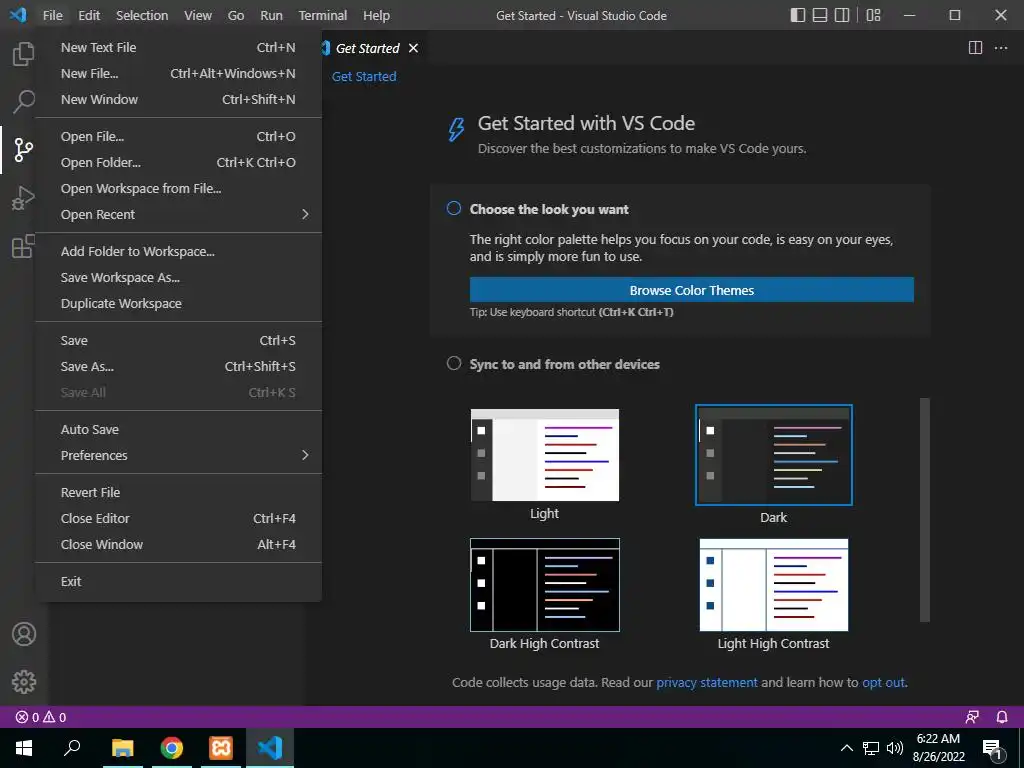Image resolution: width=1024 pixels, height=768 pixels.
Task: Open notifications bell in status bar
Action: pyautogui.click(x=1002, y=717)
